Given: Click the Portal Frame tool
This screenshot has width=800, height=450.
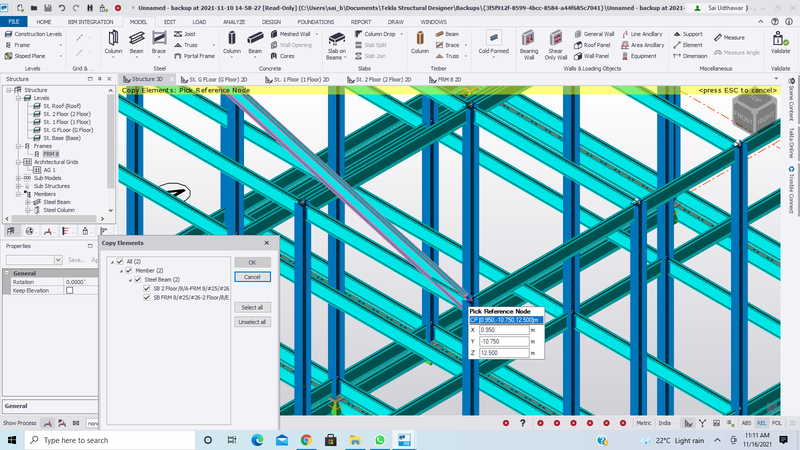Looking at the screenshot, I should pyautogui.click(x=194, y=56).
